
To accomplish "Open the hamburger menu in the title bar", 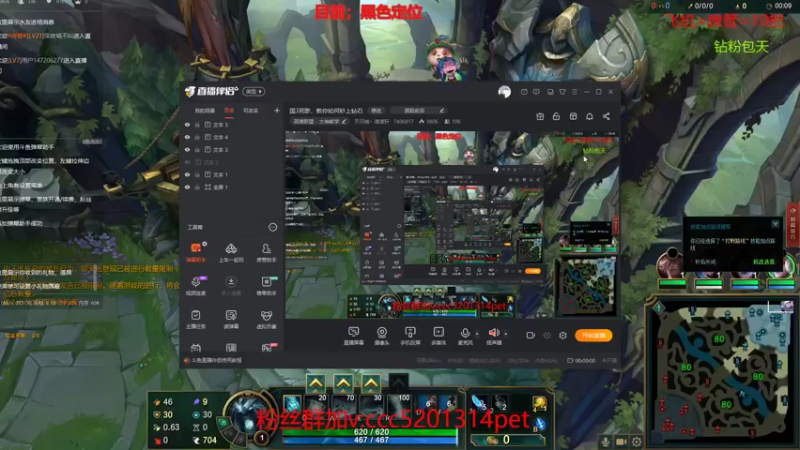I will (574, 92).
